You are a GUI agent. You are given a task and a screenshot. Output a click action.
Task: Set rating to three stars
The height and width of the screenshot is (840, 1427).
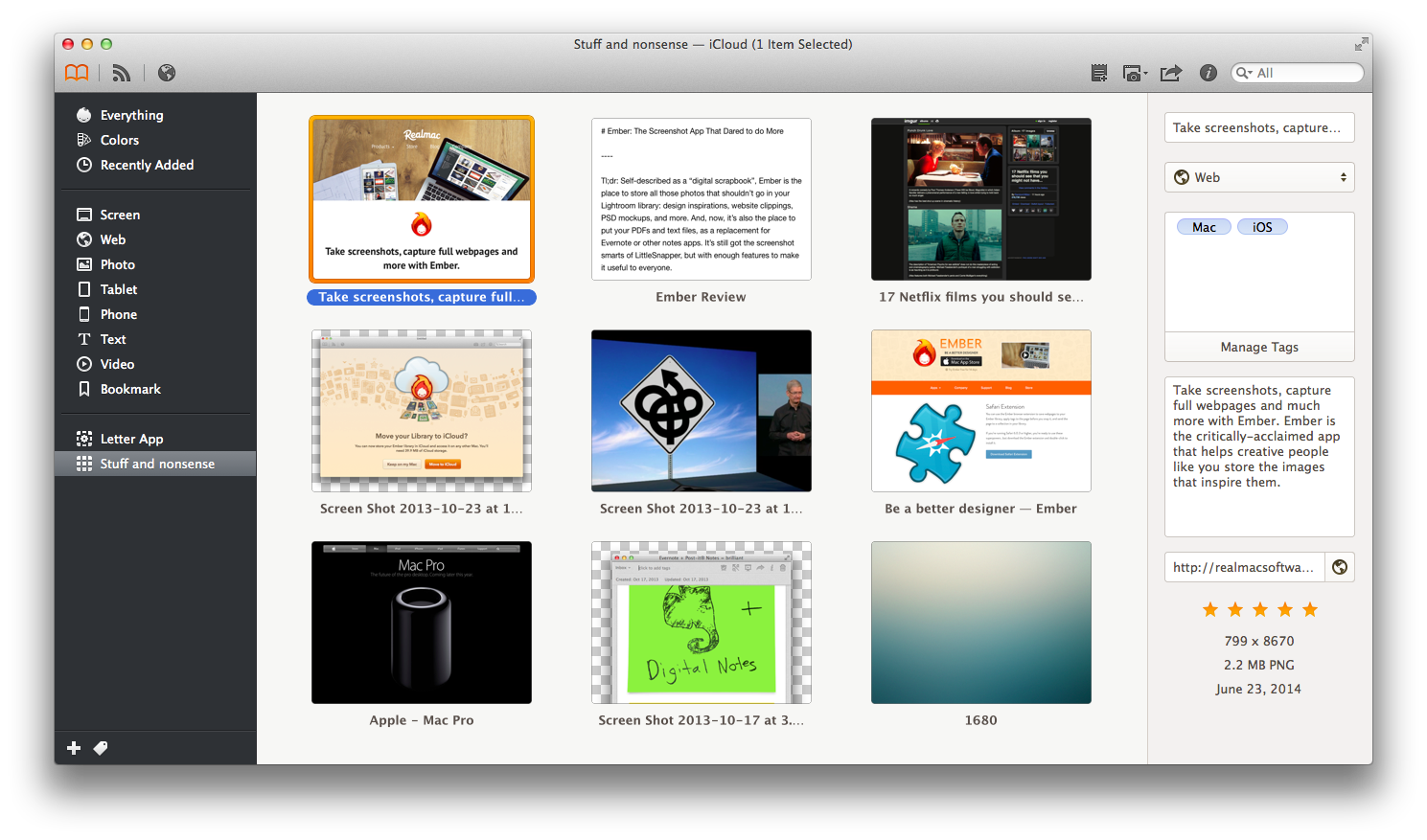click(x=1260, y=609)
